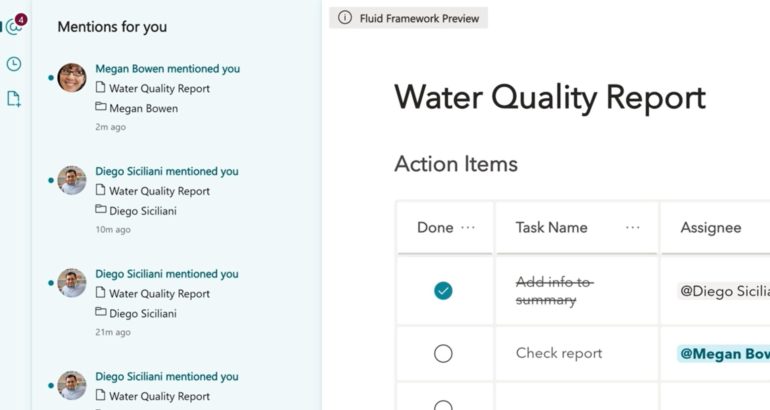Click the Assignee column header

(x=711, y=228)
